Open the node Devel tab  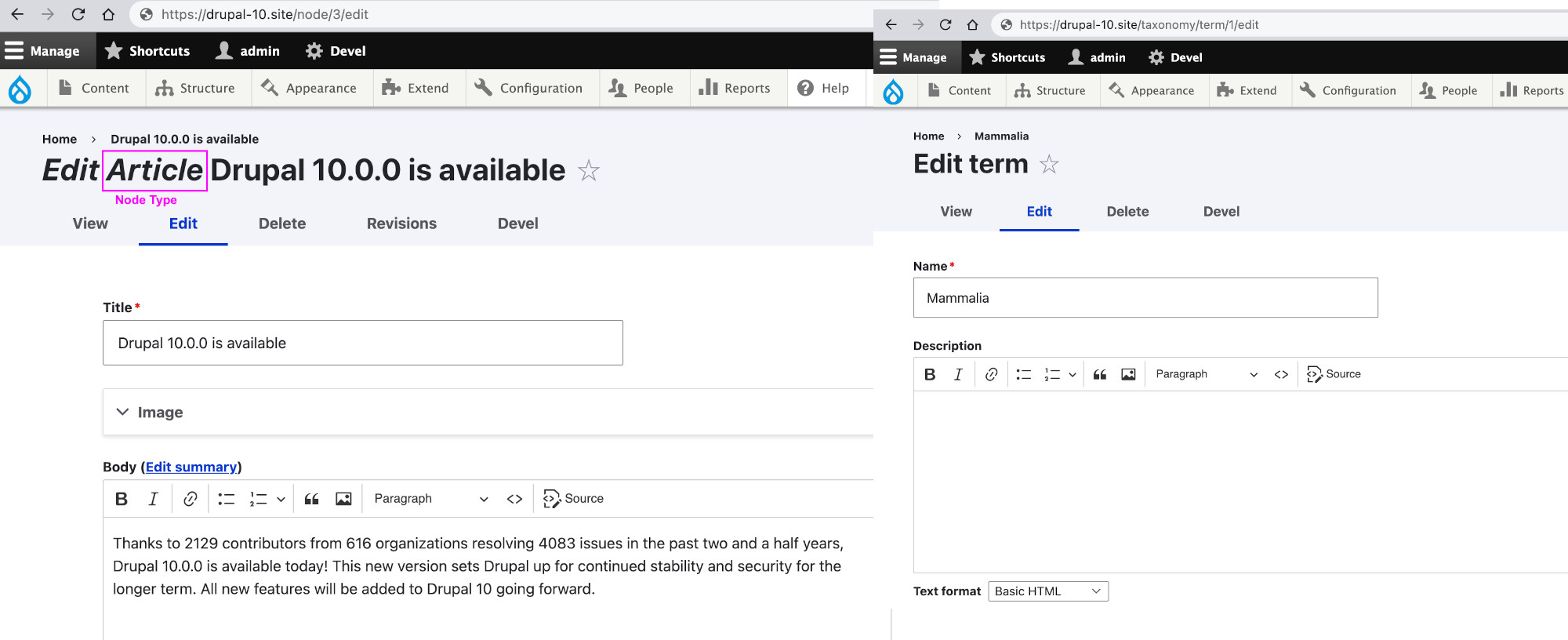(x=517, y=224)
